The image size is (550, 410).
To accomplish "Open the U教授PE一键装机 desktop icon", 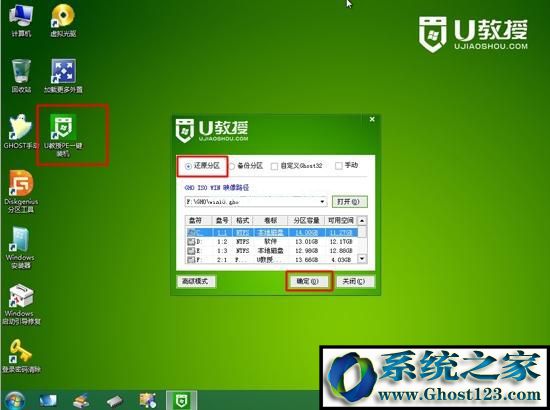I will pos(63,134).
